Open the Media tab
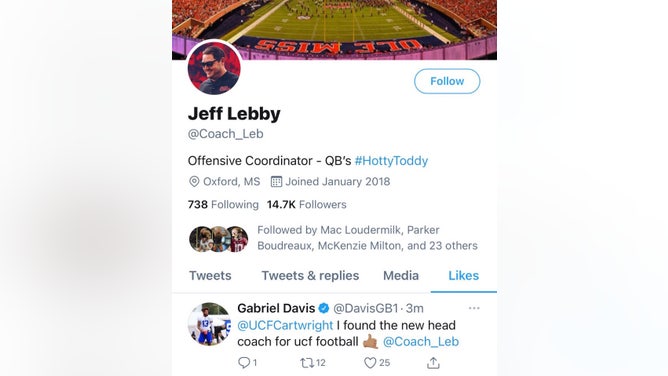The height and width of the screenshot is (376, 668). pos(401,276)
